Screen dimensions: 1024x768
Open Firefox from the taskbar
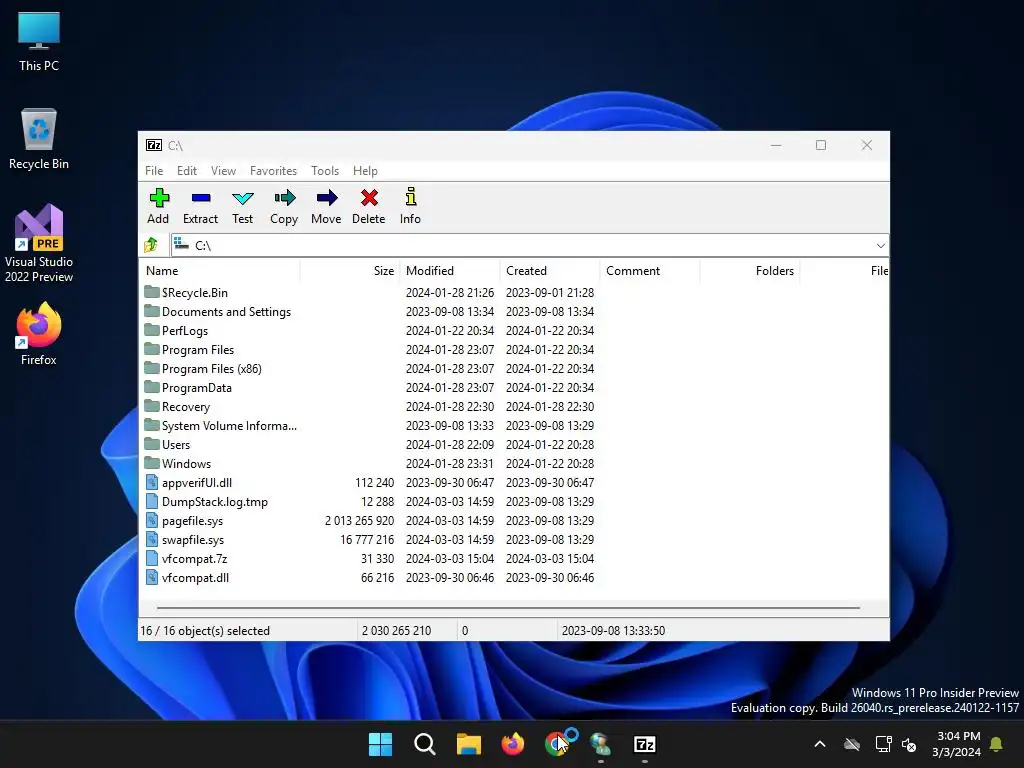click(x=513, y=744)
